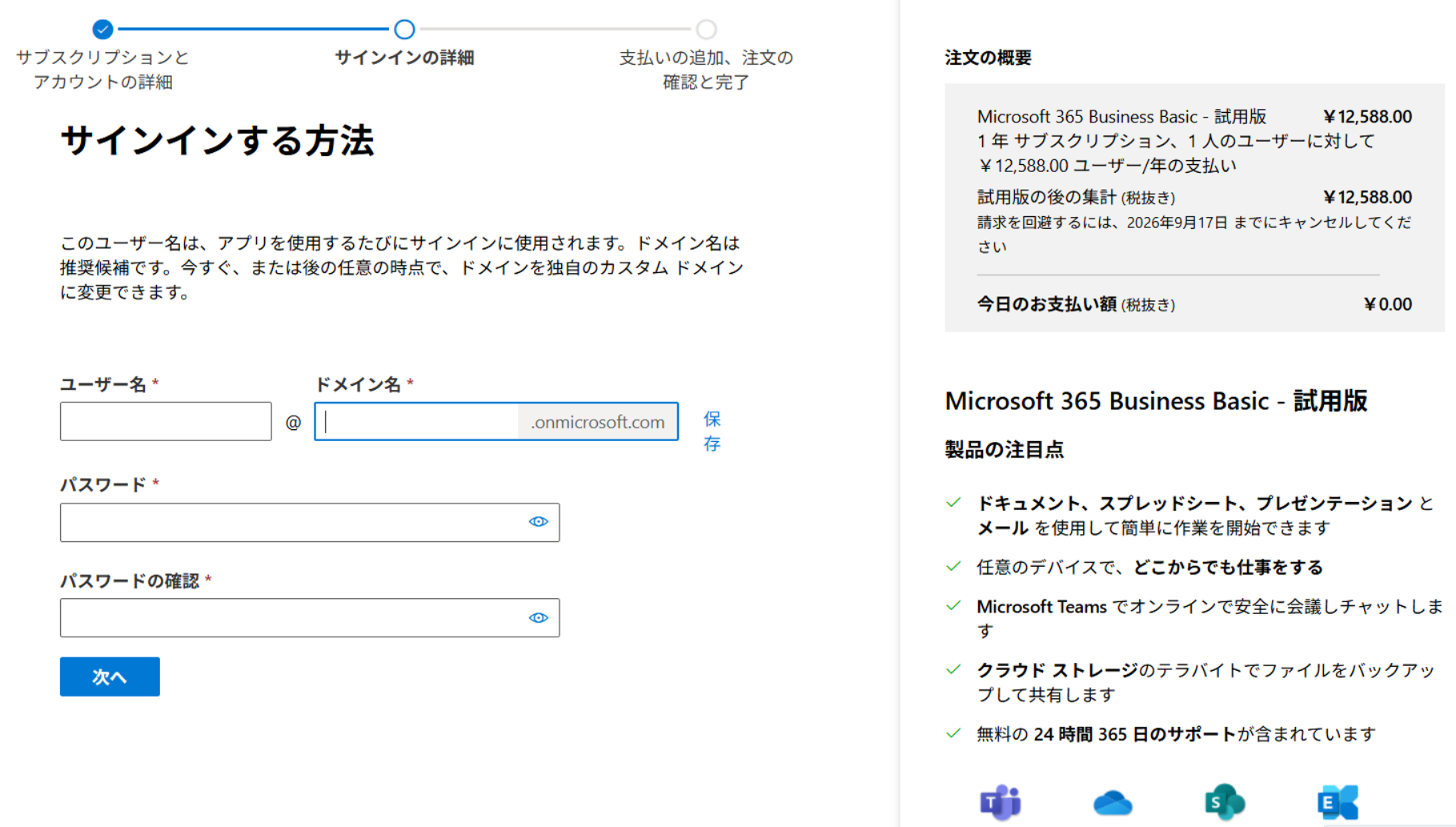Click the third step circle for 支払いの追加
Viewport: 1456px width, 827px height.
click(706, 30)
